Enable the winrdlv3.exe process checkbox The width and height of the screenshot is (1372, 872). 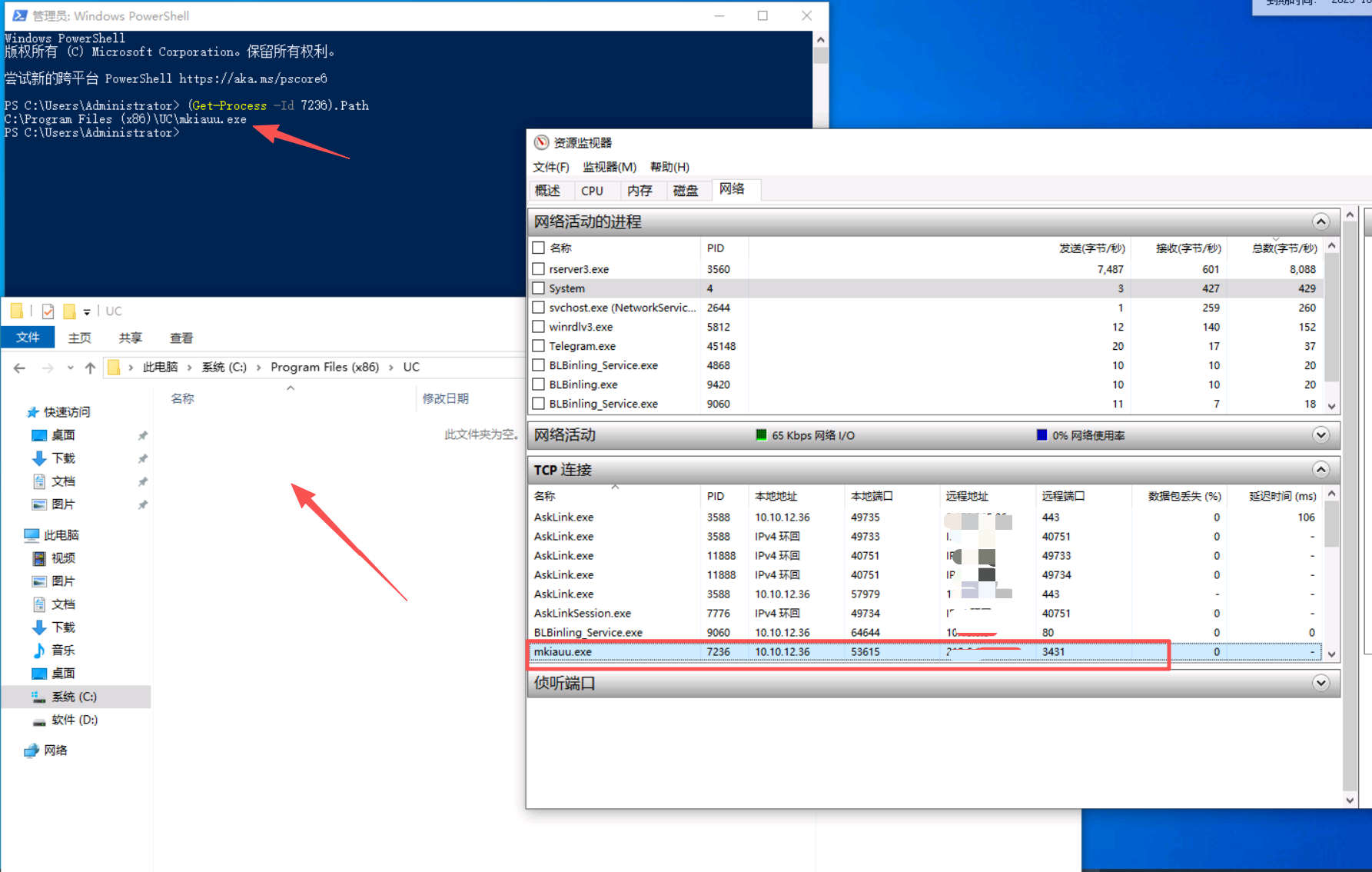(x=539, y=327)
